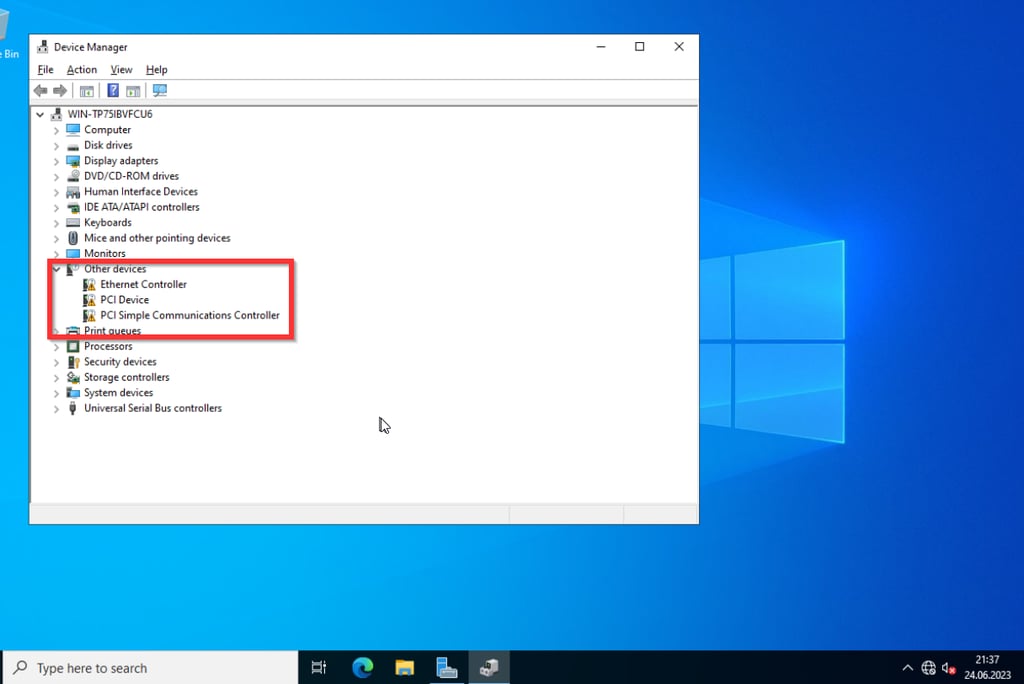The image size is (1024, 684).
Task: Click the Display adapters category icon
Action: 73,161
